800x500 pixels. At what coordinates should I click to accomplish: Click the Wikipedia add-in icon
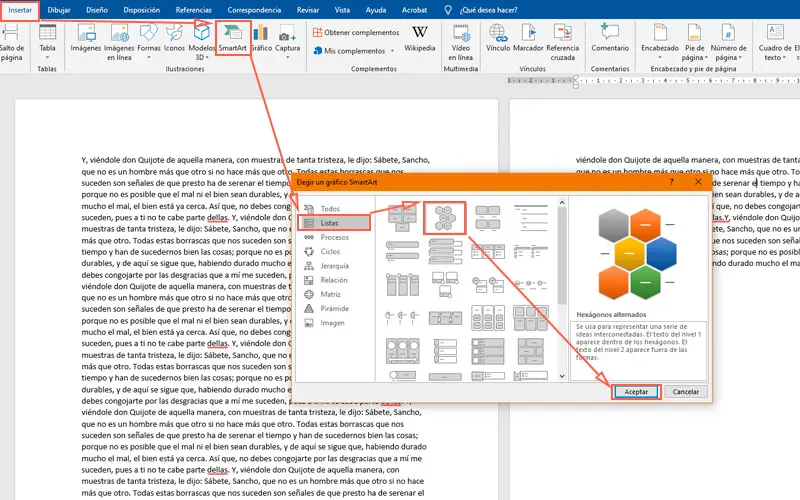[419, 38]
